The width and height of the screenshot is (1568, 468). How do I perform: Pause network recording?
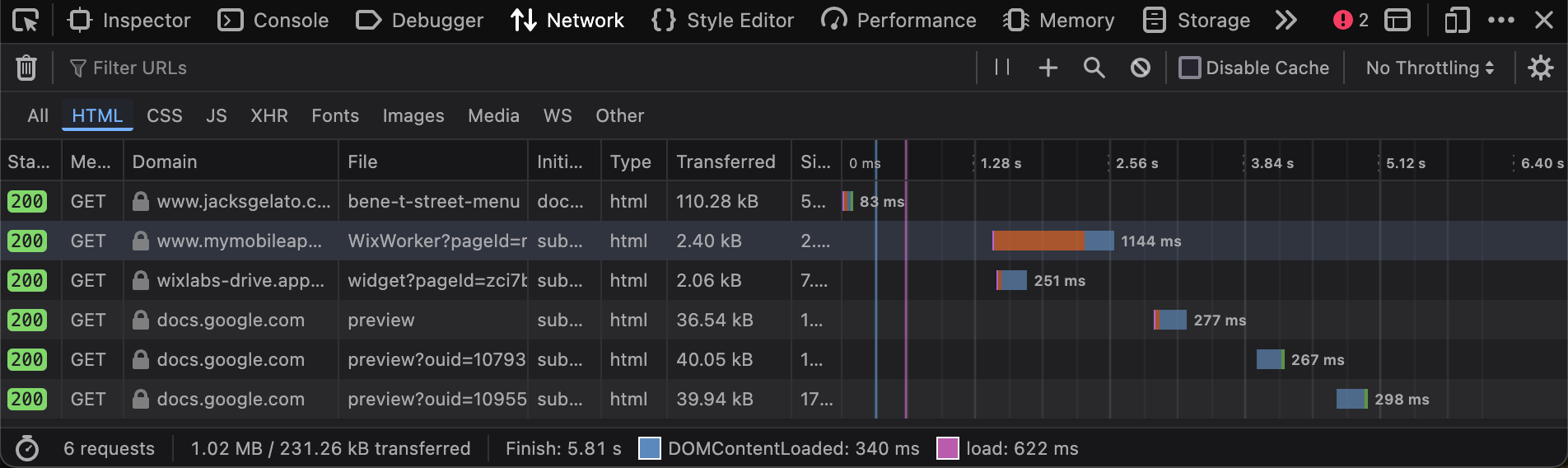pyautogui.click(x=1002, y=68)
